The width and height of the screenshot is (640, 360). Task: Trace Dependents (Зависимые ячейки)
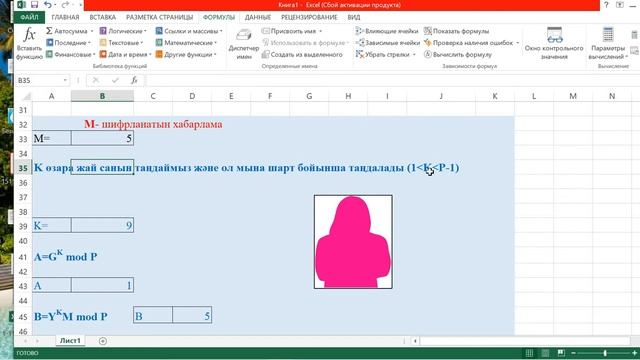point(388,42)
